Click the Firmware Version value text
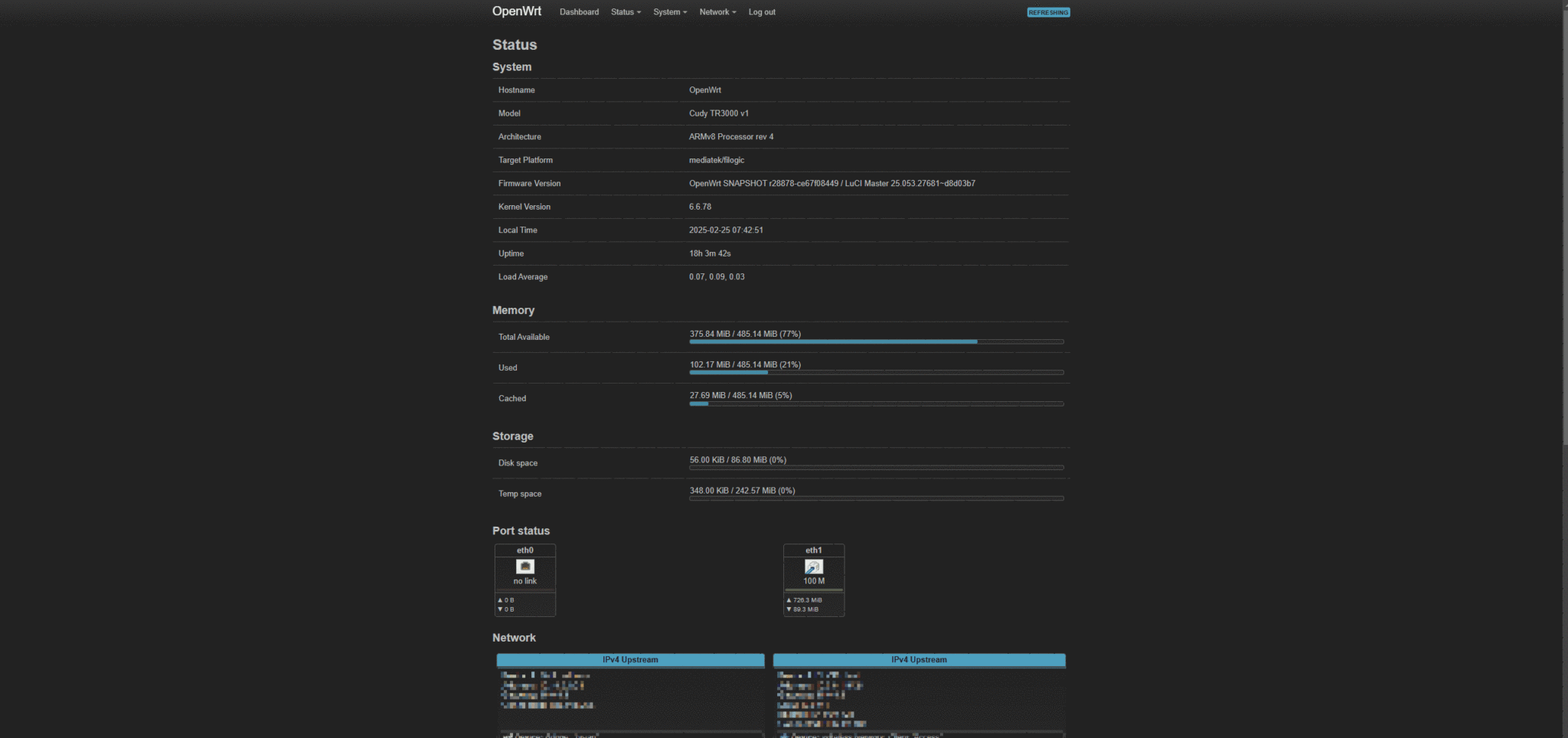The width and height of the screenshot is (1568, 738). click(x=832, y=183)
